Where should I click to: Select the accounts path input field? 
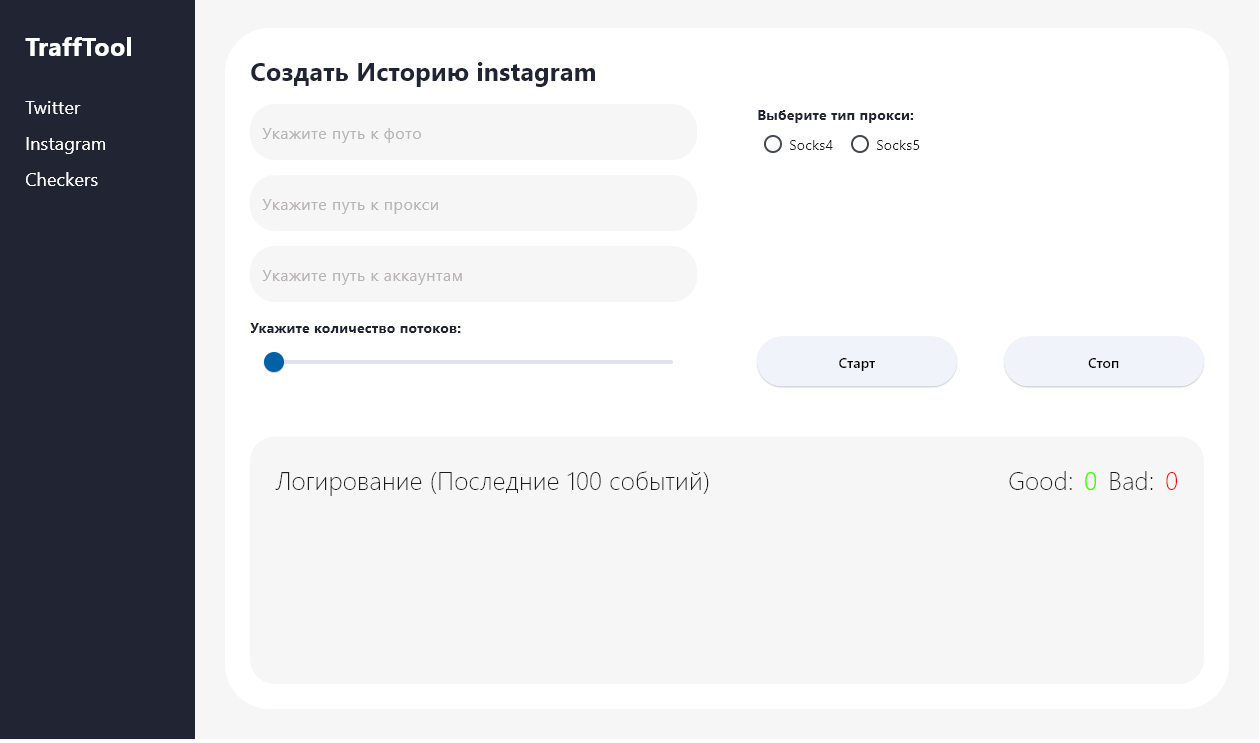[x=472, y=275]
